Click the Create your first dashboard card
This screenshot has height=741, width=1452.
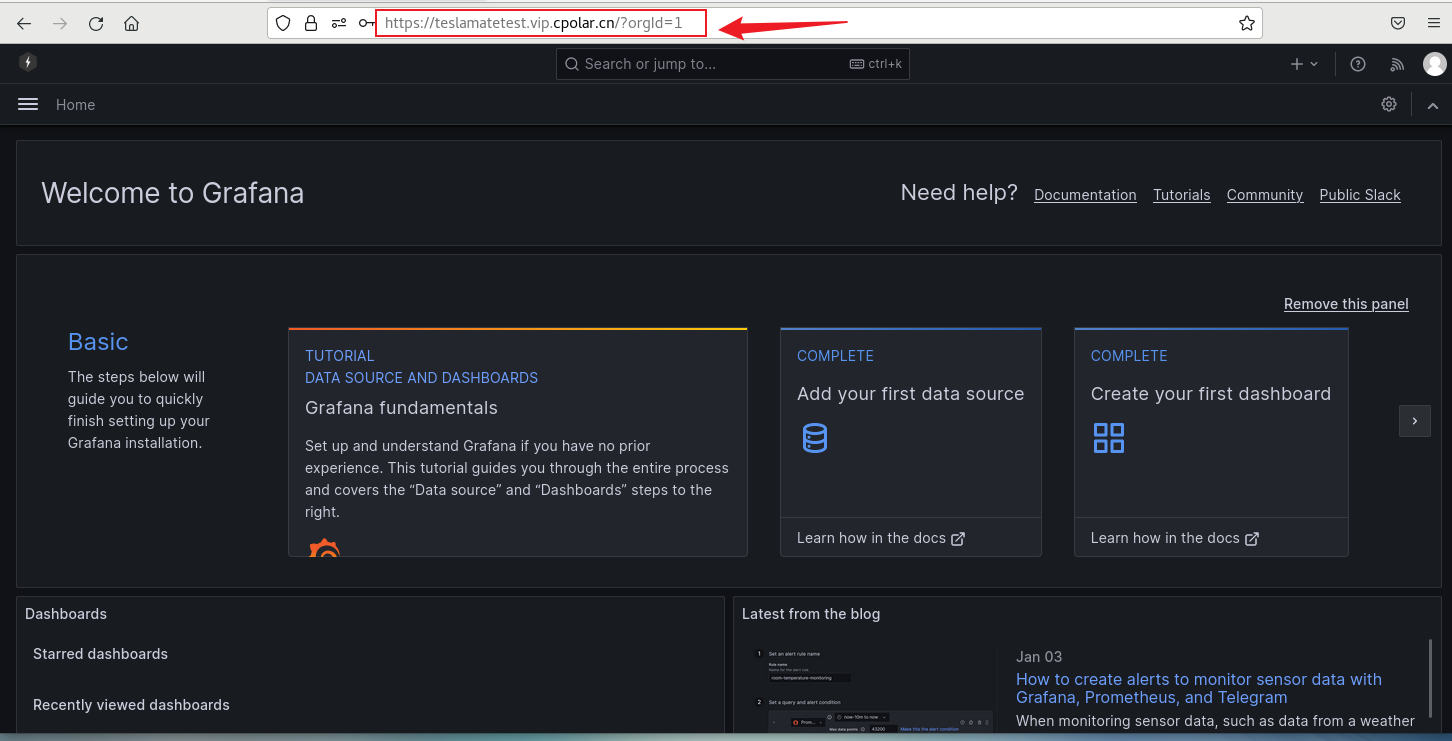(1211, 442)
